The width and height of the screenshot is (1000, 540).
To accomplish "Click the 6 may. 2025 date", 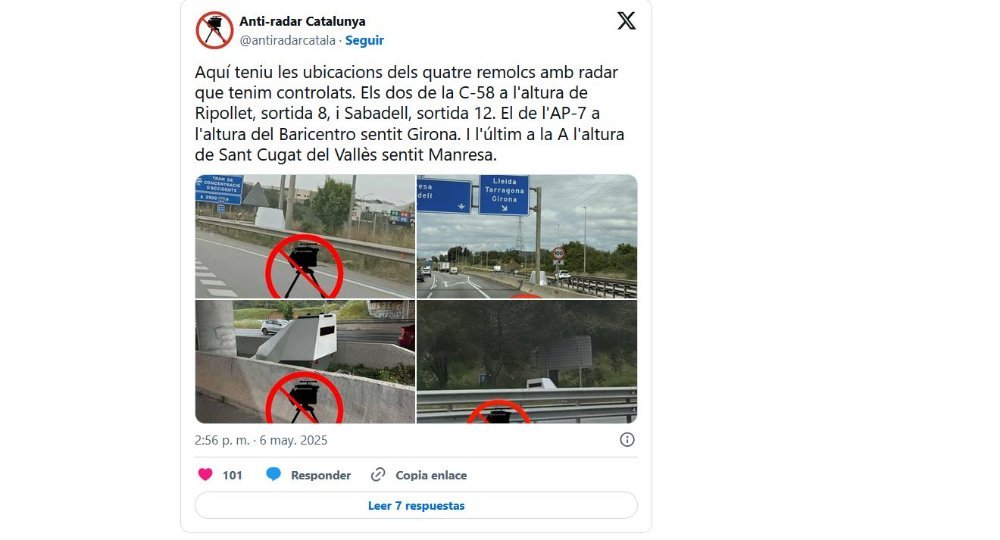I will (x=293, y=440).
